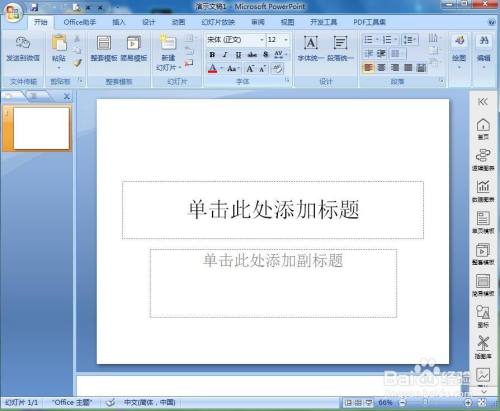Image resolution: width=500 pixels, height=411 pixels.
Task: Click the red font color A swatch
Action: (x=213, y=69)
